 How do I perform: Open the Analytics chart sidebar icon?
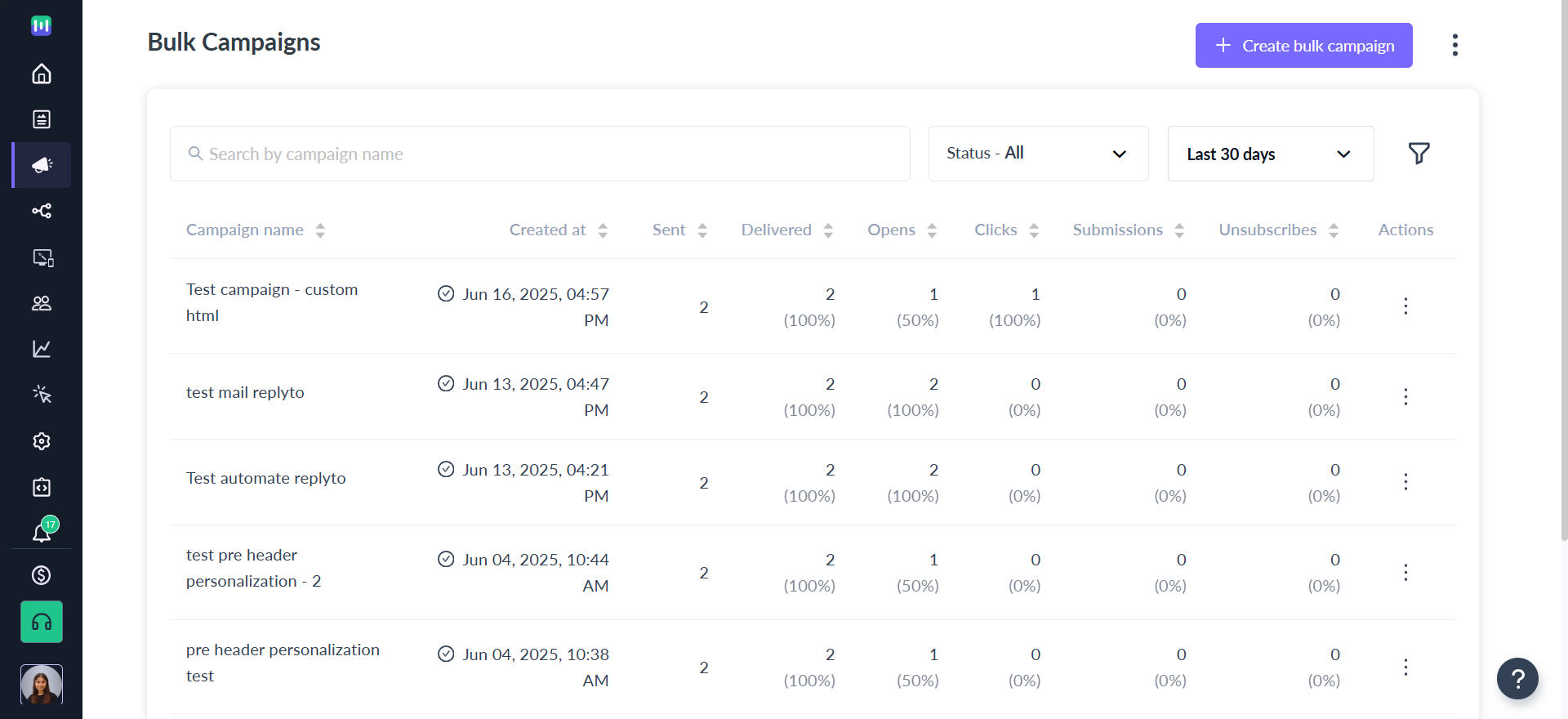pyautogui.click(x=42, y=349)
